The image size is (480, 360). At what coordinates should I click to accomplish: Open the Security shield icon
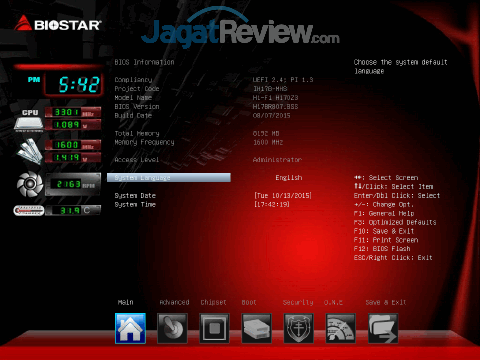(298, 328)
